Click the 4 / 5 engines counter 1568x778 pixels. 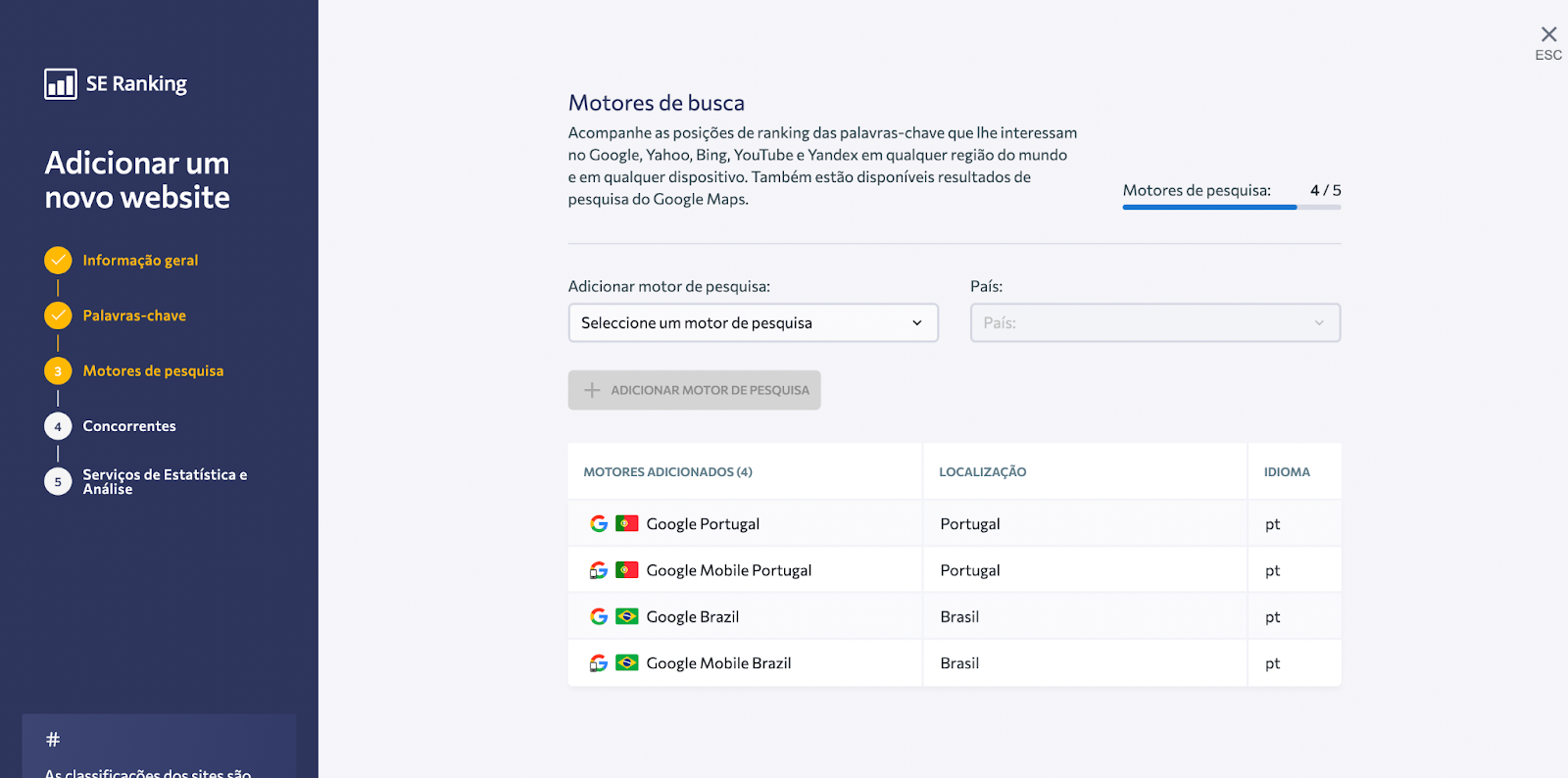(x=1325, y=190)
